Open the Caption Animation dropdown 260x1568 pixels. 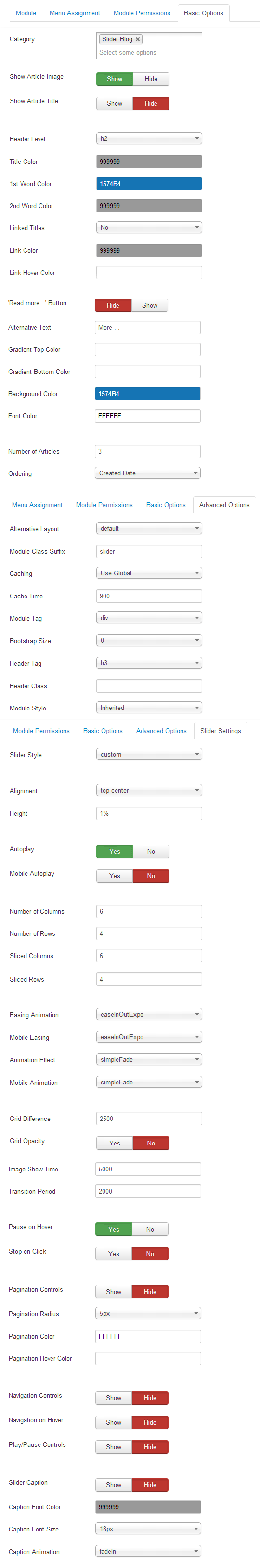click(x=148, y=1552)
